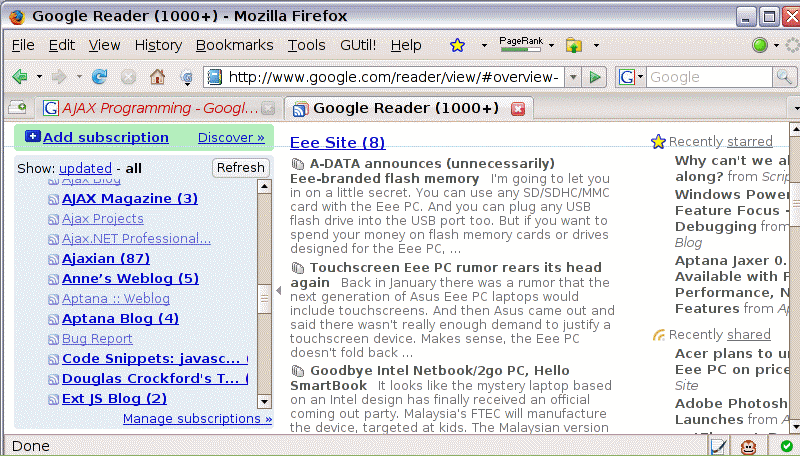
Task: Open the Add subscription link
Action: tap(106, 137)
